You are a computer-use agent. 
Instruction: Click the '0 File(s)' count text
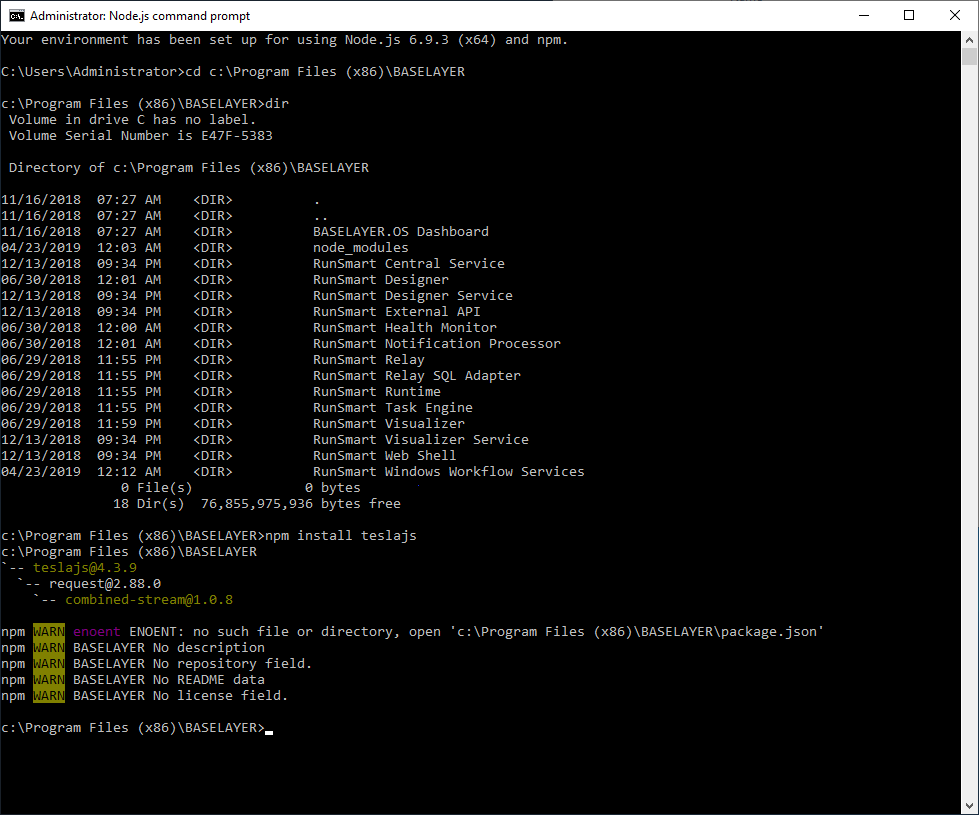[157, 488]
